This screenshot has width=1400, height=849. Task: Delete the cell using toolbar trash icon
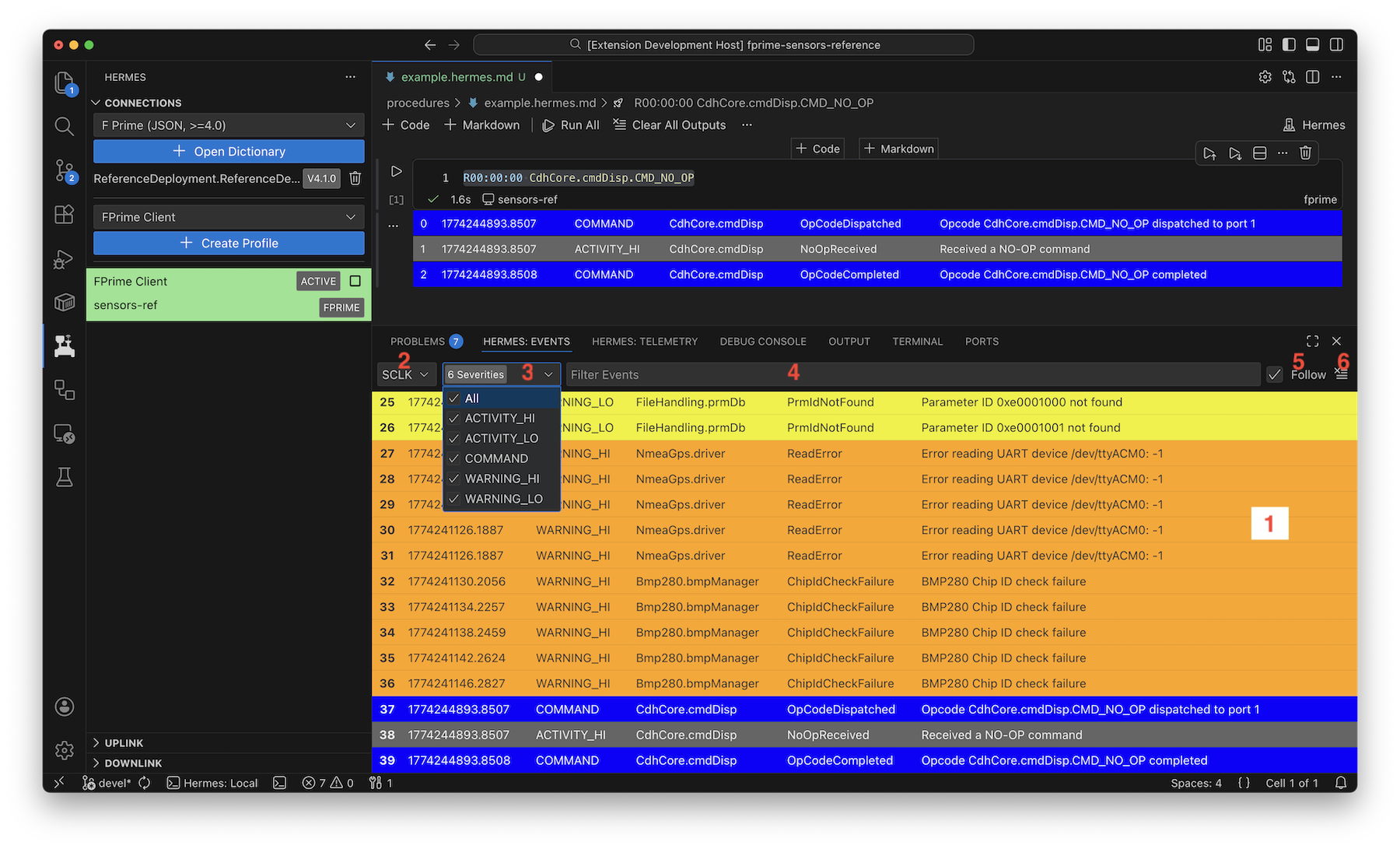click(x=1305, y=153)
